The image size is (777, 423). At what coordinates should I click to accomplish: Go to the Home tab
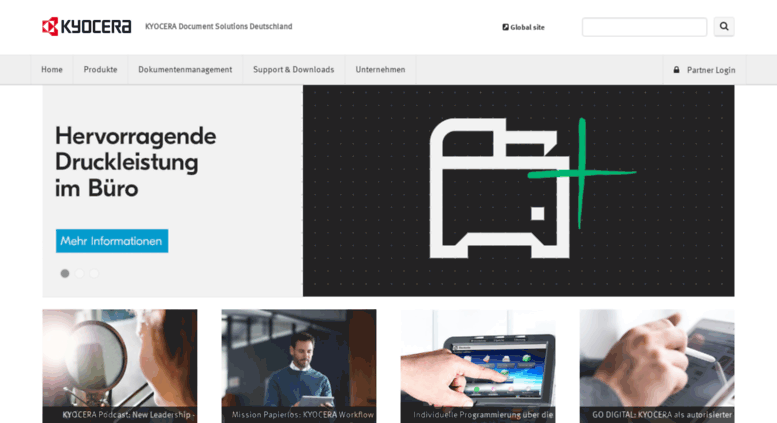point(52,70)
